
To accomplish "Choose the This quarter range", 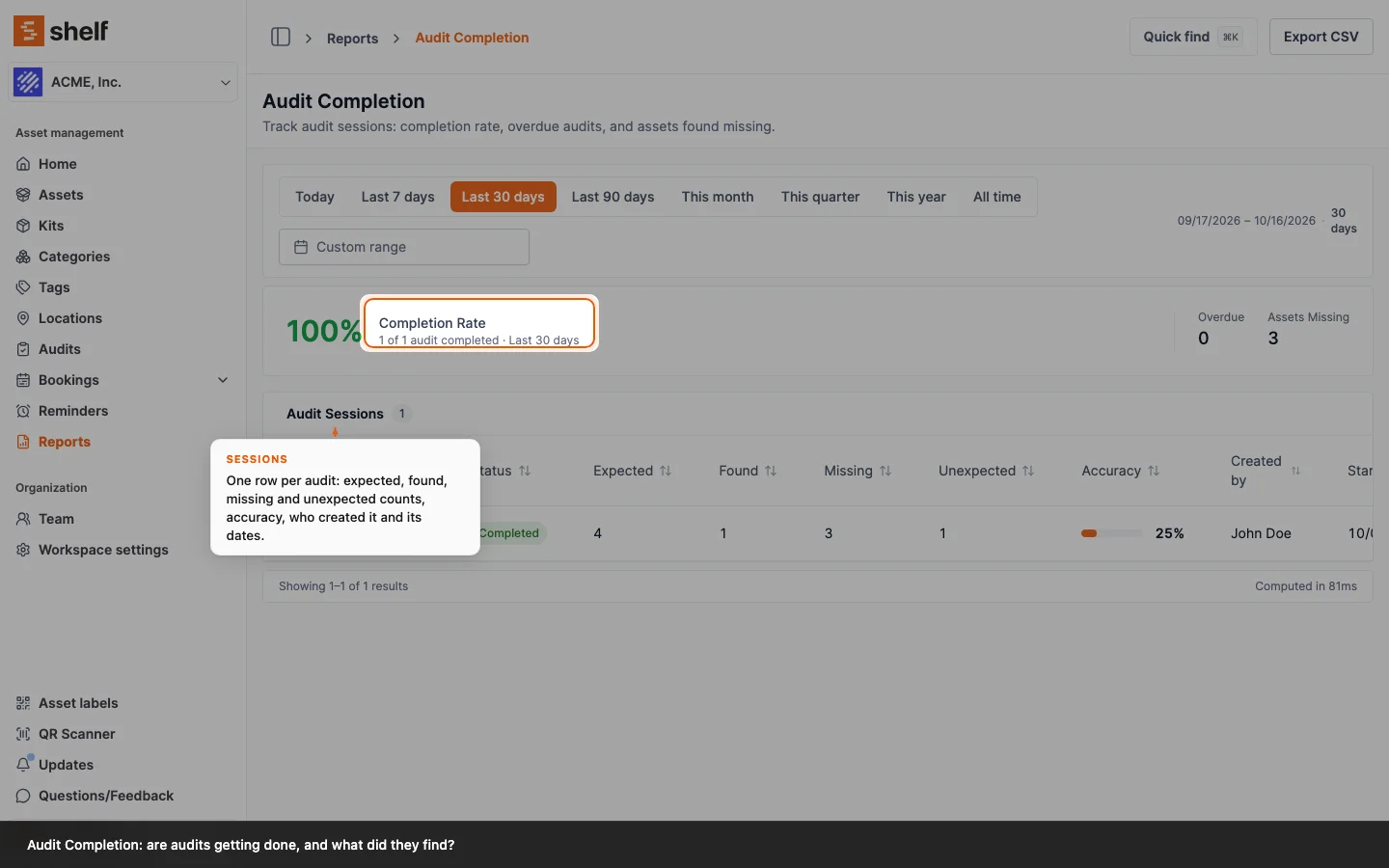I will pos(820,197).
